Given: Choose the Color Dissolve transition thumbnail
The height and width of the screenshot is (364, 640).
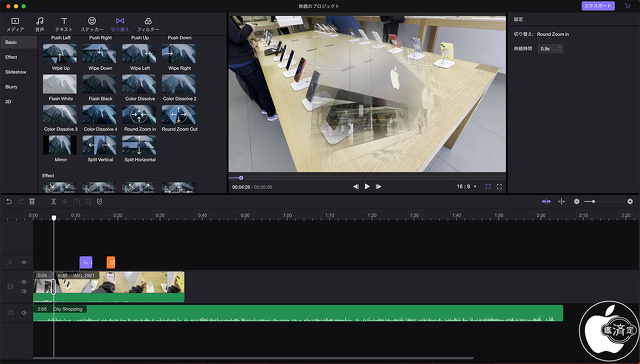Looking at the screenshot, I should 139,84.
